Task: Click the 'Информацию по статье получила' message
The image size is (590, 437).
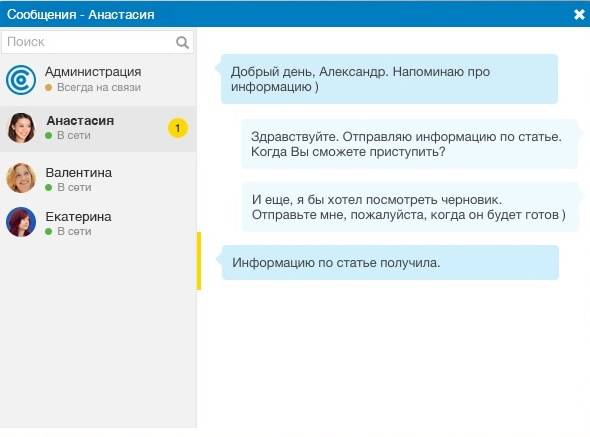Action: click(390, 262)
